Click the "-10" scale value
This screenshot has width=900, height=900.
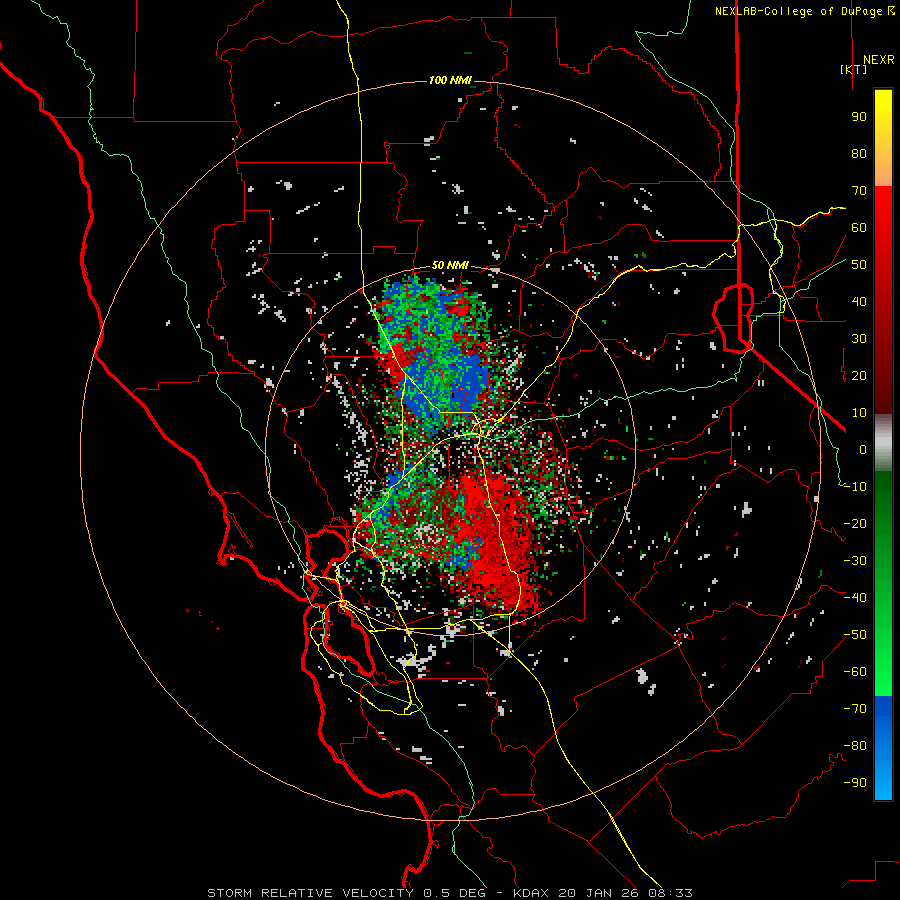855,487
